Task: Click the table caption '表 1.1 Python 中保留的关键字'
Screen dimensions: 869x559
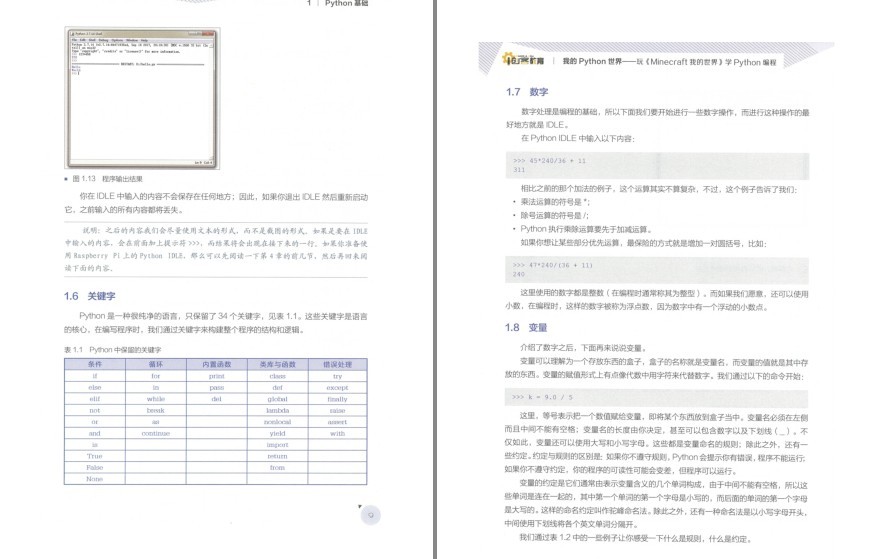Action: [x=113, y=350]
